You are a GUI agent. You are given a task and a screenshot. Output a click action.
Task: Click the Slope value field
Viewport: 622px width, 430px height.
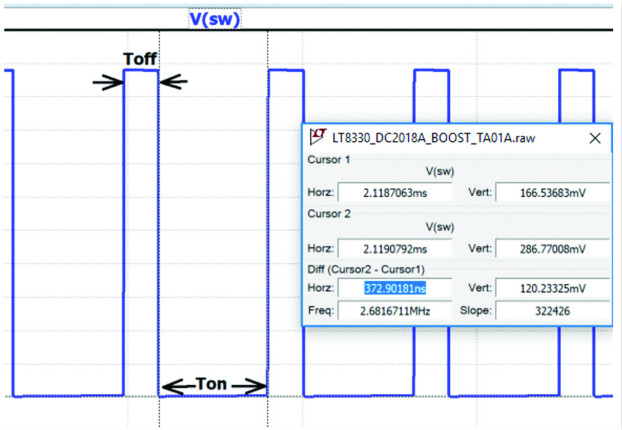pos(551,311)
